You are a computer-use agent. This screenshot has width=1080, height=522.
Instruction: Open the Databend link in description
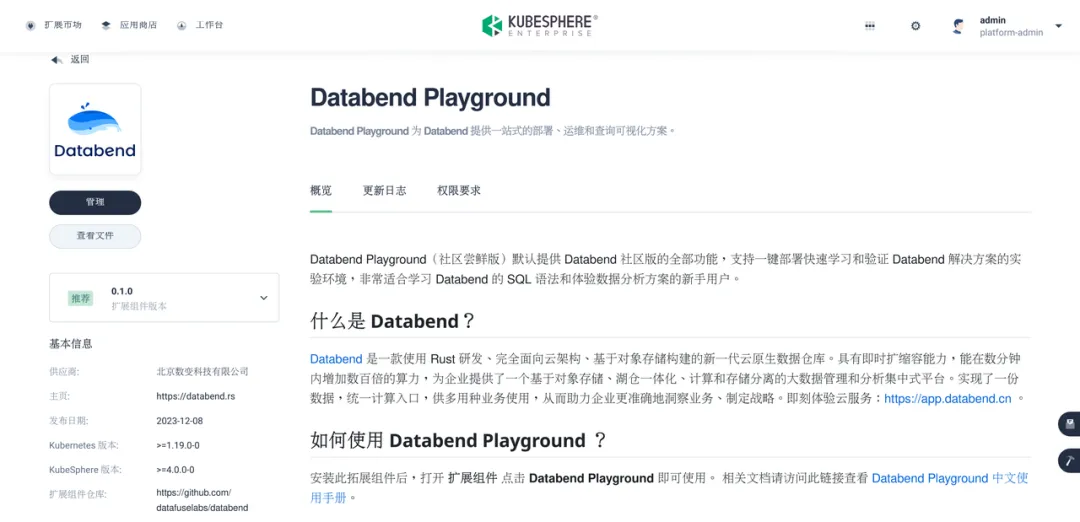[x=336, y=359]
